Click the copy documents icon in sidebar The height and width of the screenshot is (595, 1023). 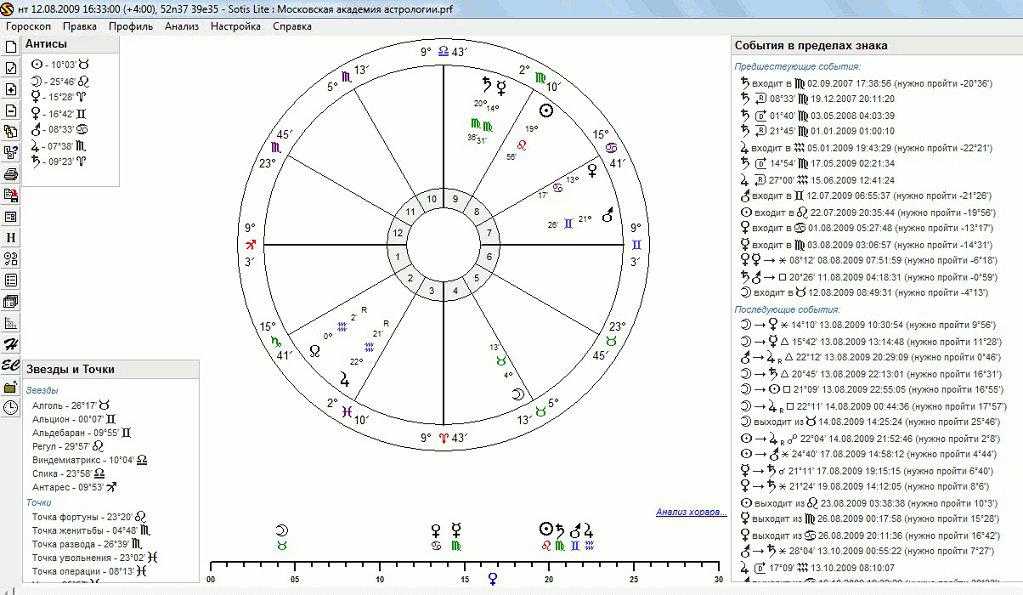tap(10, 131)
